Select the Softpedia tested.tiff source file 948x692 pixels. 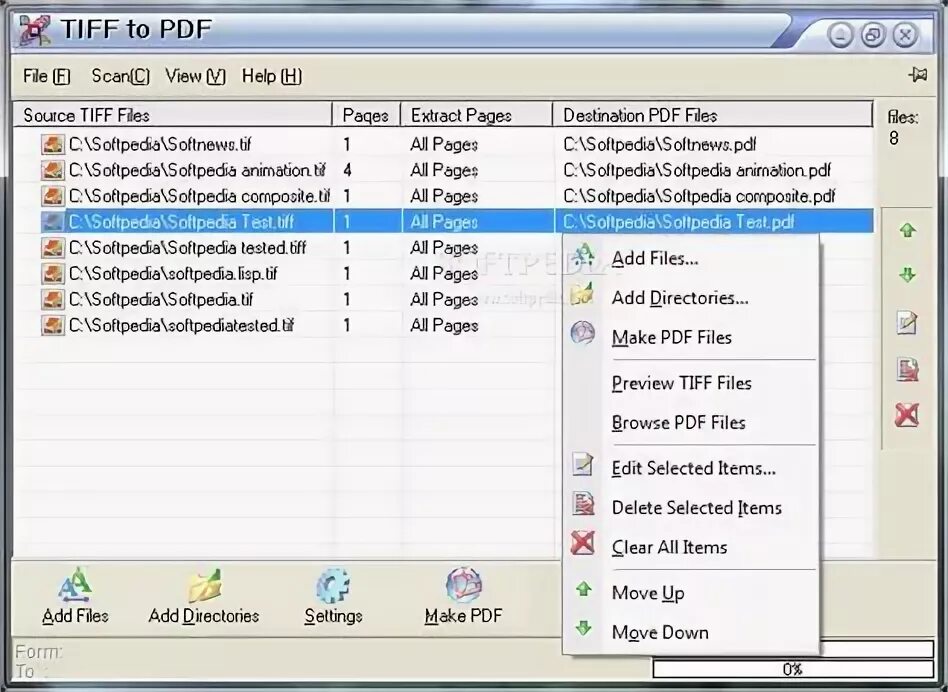[187, 248]
